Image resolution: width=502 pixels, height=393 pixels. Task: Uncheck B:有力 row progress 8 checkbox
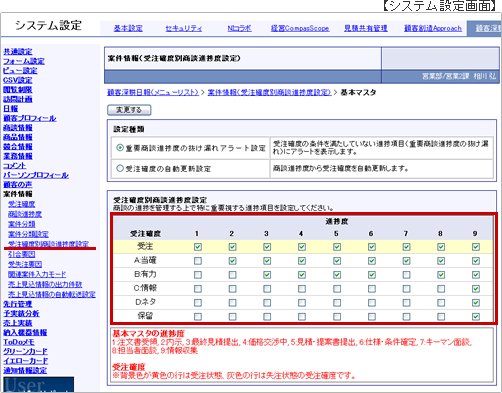[441, 275]
